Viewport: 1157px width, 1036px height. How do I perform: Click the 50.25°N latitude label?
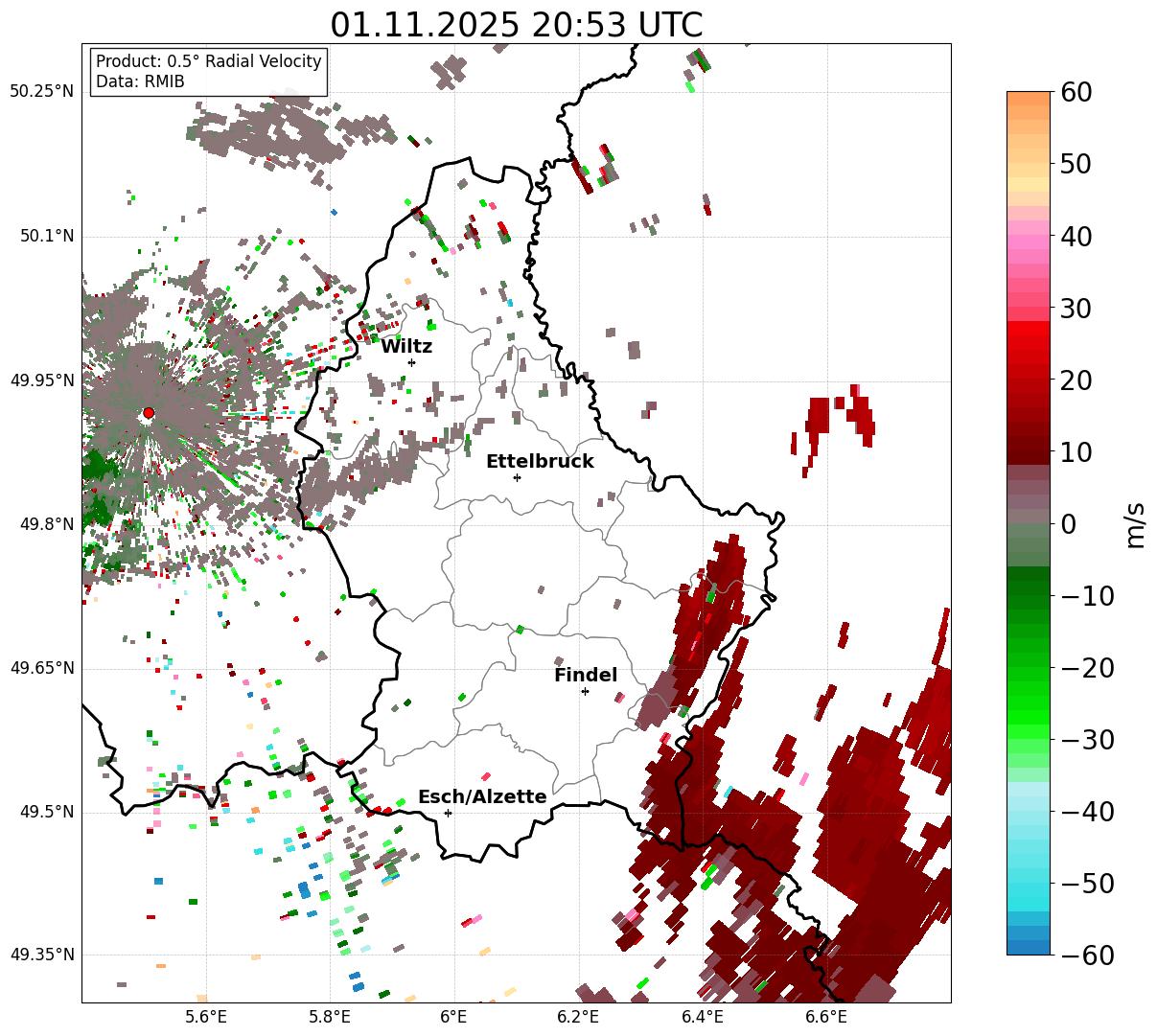click(41, 92)
